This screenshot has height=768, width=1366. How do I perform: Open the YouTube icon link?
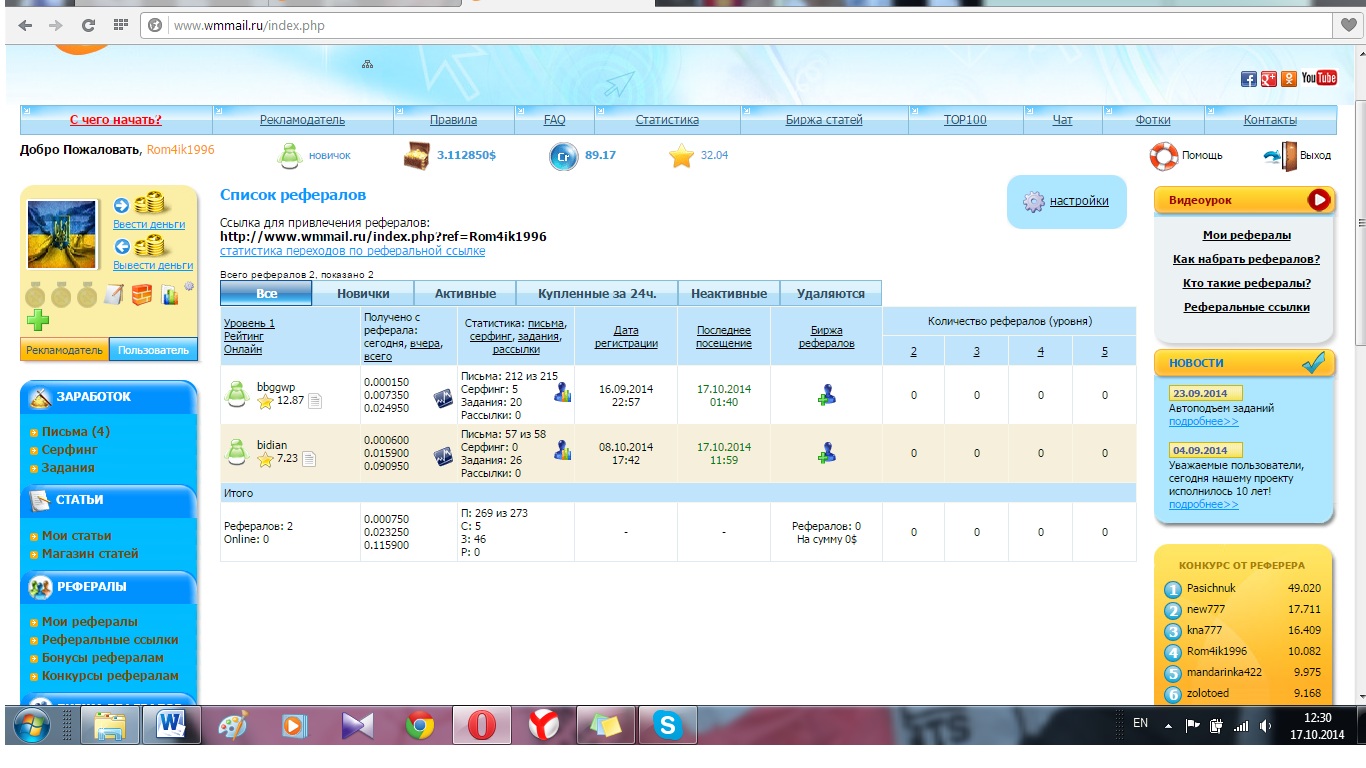click(1319, 78)
